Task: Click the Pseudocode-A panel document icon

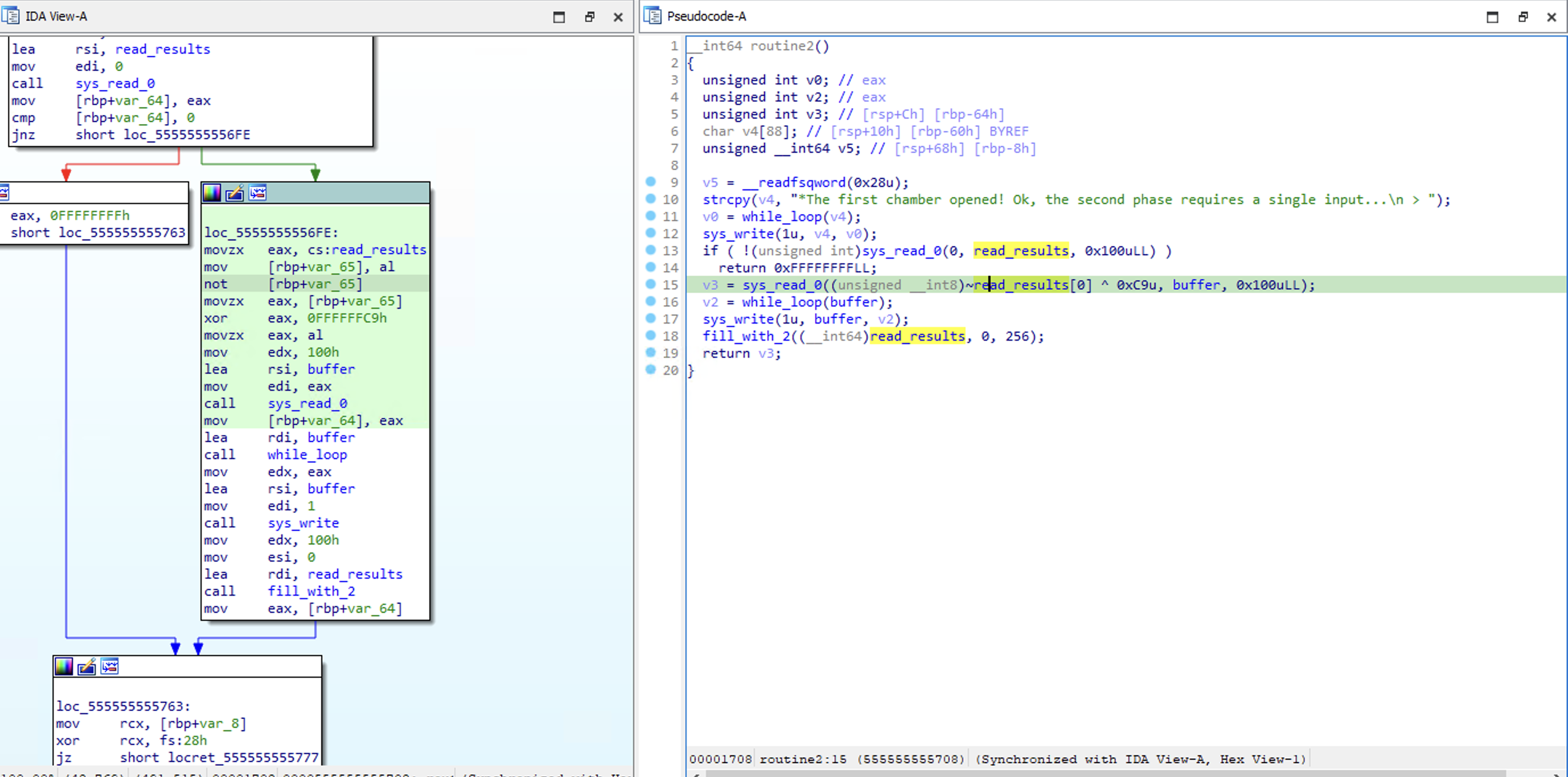Action: pyautogui.click(x=652, y=16)
